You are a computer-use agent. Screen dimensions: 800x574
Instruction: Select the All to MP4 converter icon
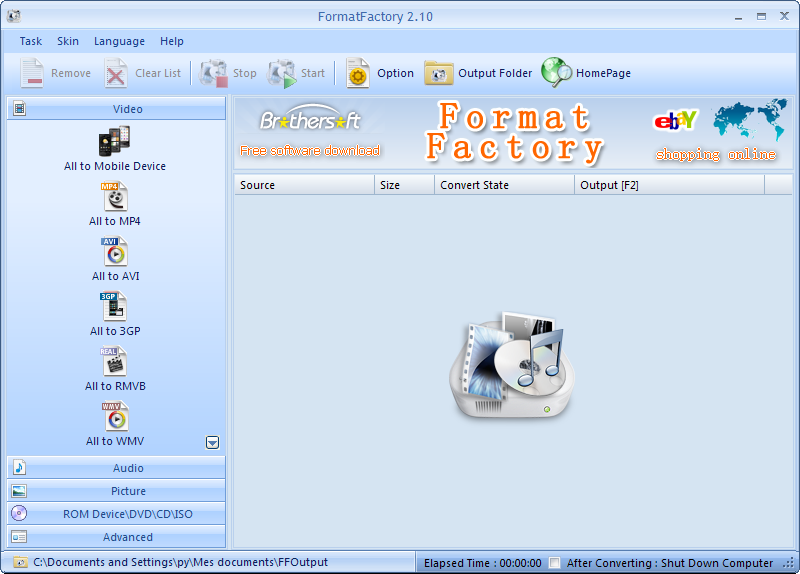tap(114, 198)
